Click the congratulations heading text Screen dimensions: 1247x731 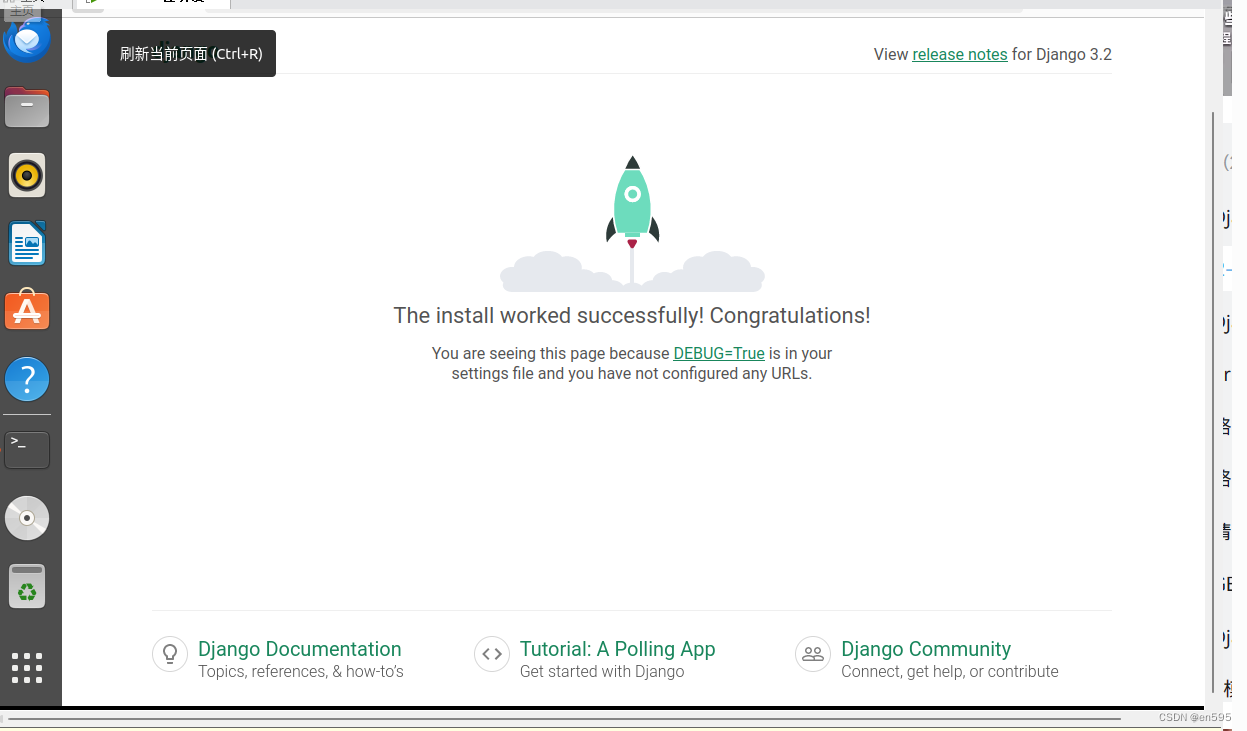tap(632, 315)
